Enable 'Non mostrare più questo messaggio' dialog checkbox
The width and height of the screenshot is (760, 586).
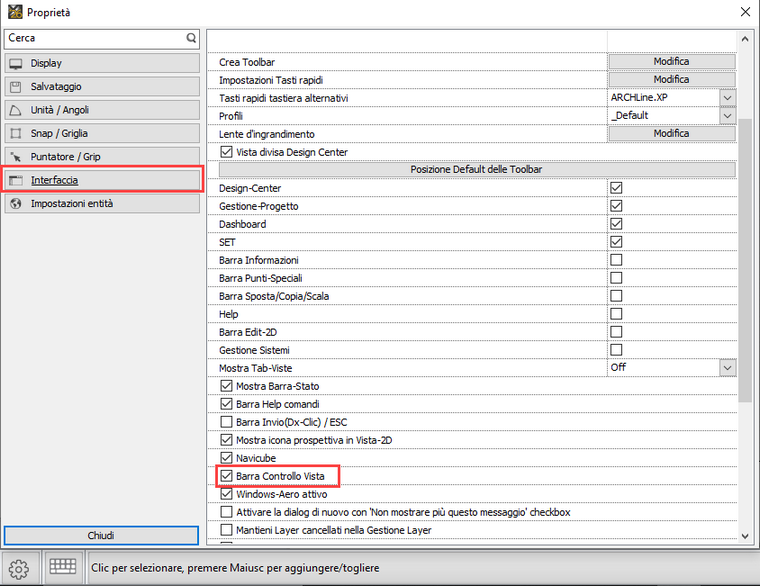point(226,512)
